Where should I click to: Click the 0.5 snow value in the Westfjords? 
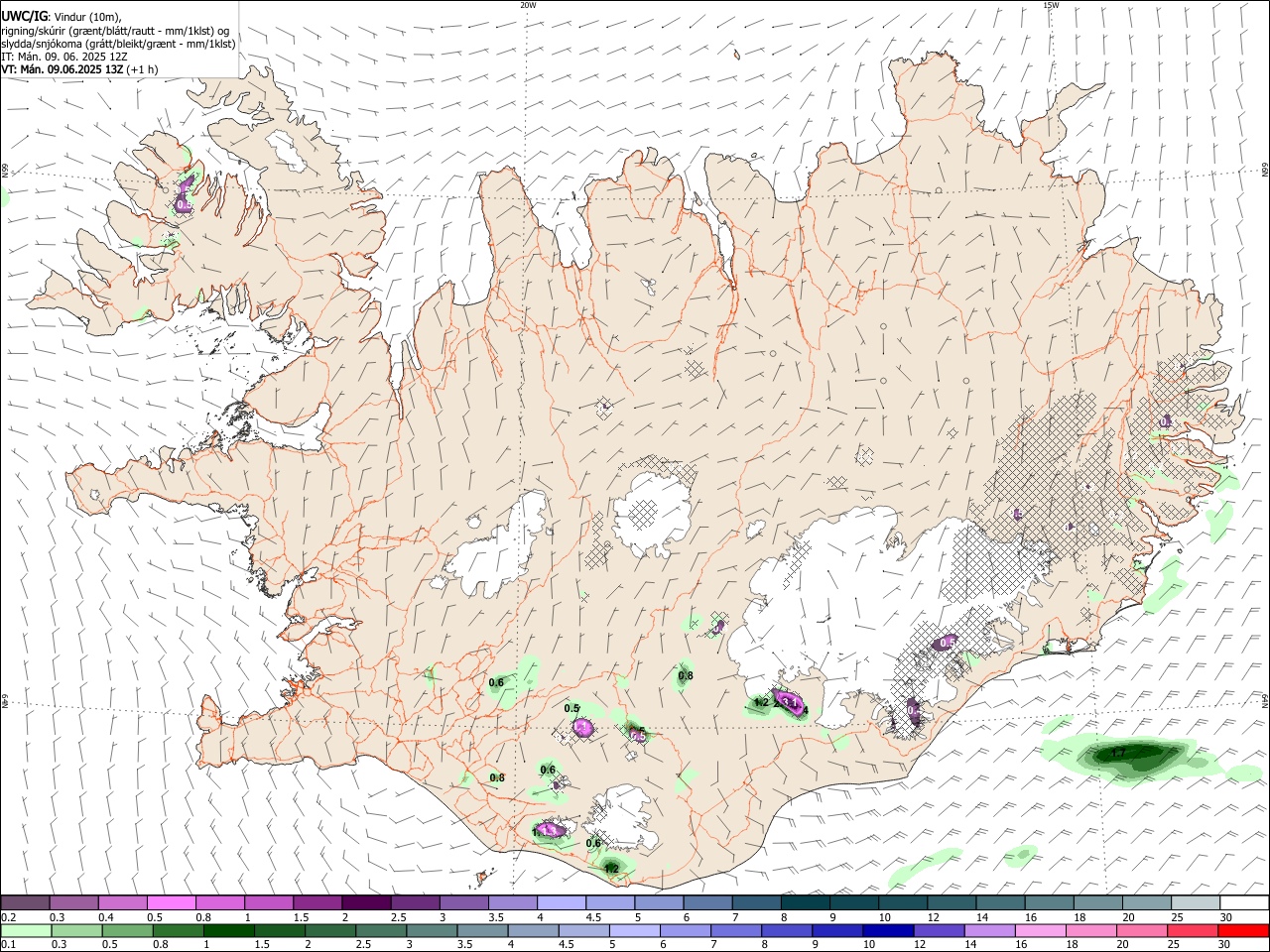click(x=184, y=205)
